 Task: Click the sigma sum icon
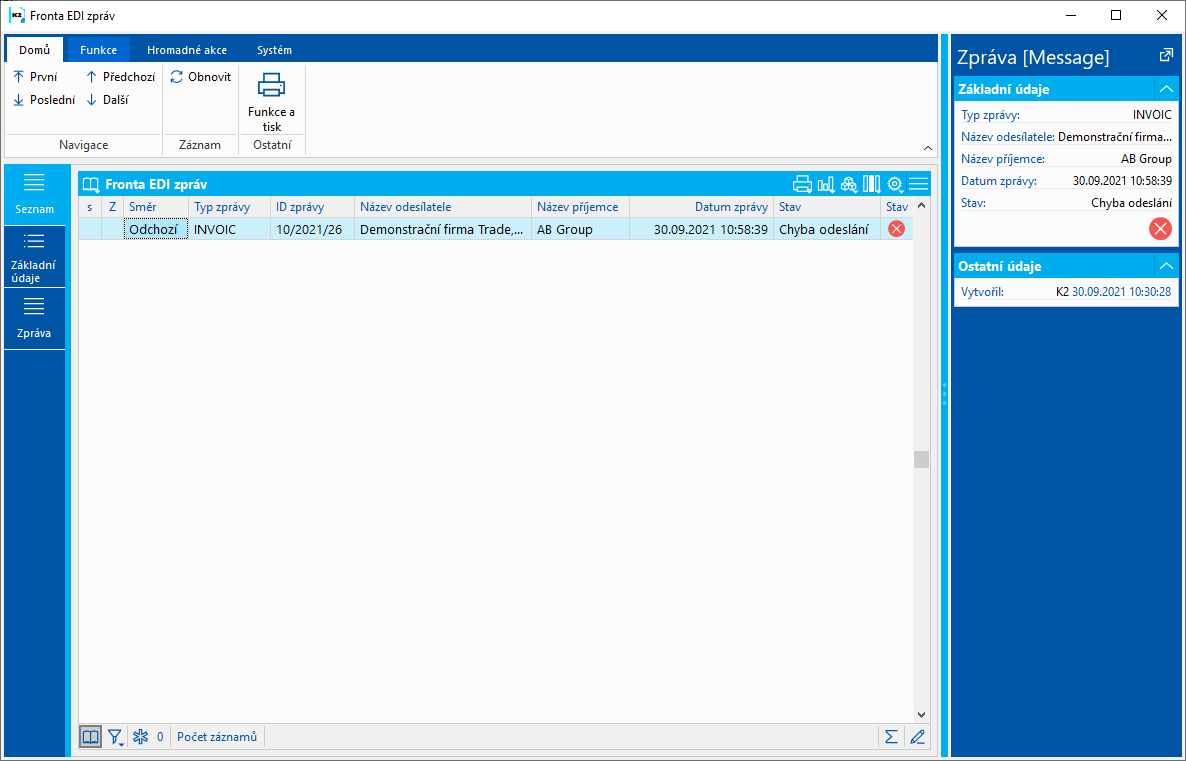pyautogui.click(x=892, y=737)
